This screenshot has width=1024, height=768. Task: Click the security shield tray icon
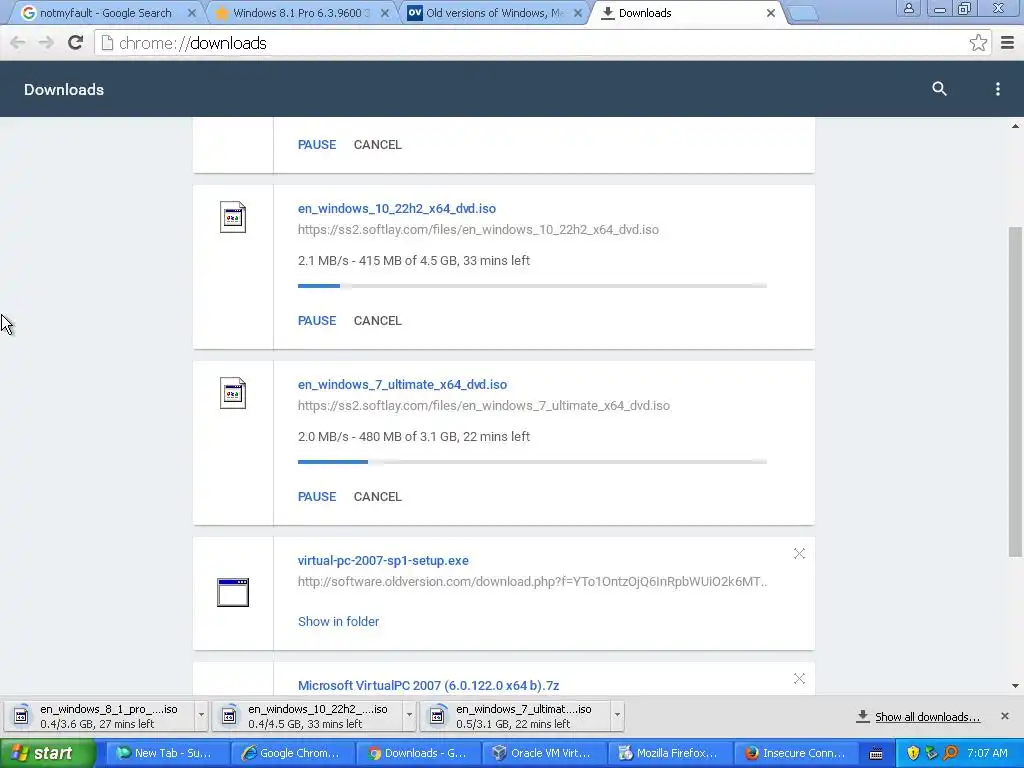pyautogui.click(x=913, y=753)
